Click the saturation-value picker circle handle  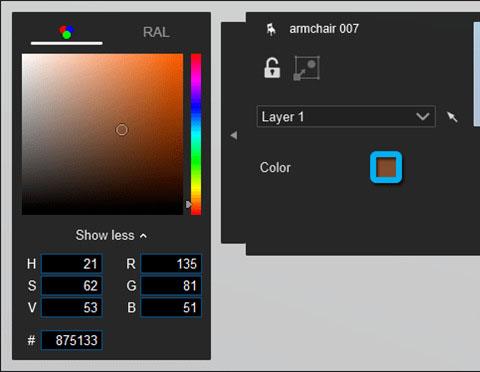[x=121, y=130]
